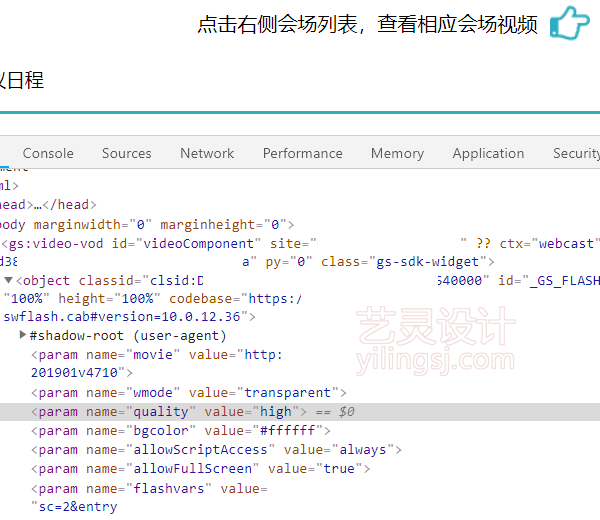
Task: Click the "true" allowFullScreen value
Action: [339, 469]
